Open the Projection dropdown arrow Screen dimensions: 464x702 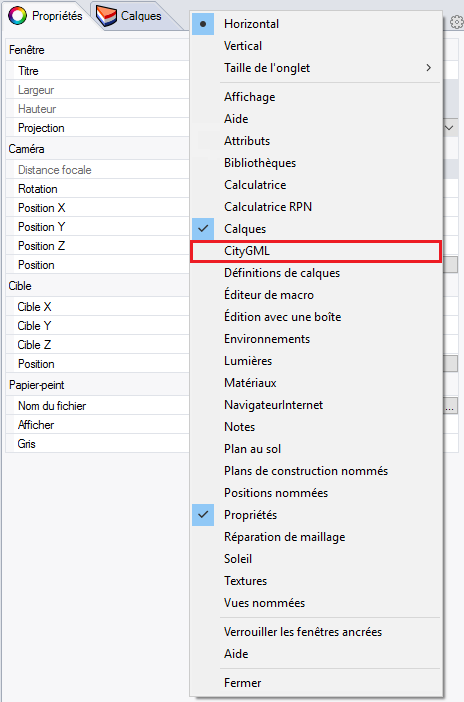(450, 128)
